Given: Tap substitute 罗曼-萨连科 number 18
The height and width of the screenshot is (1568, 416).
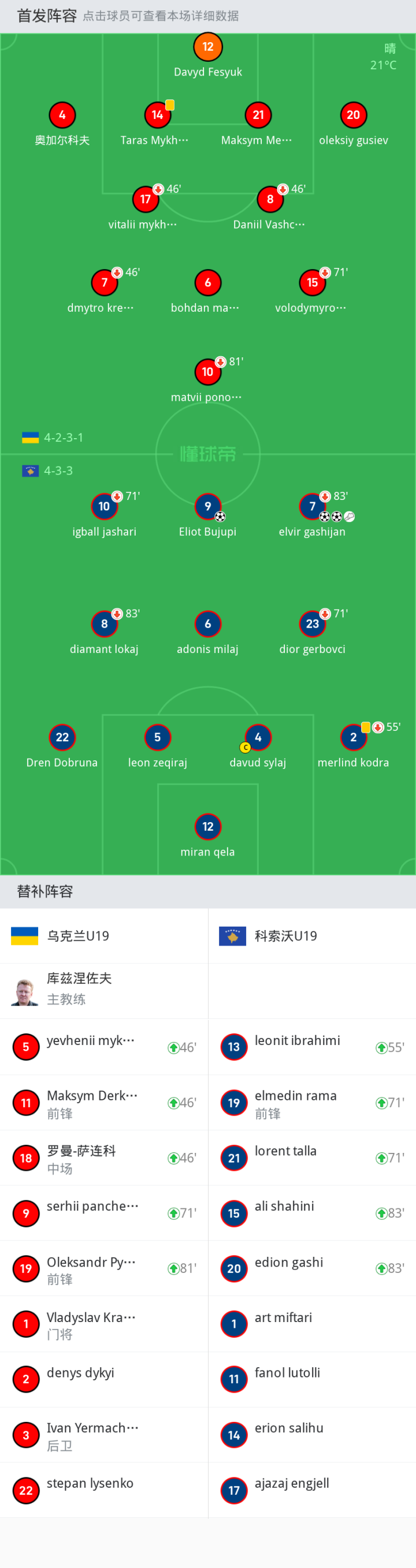Looking at the screenshot, I should 104,1158.
